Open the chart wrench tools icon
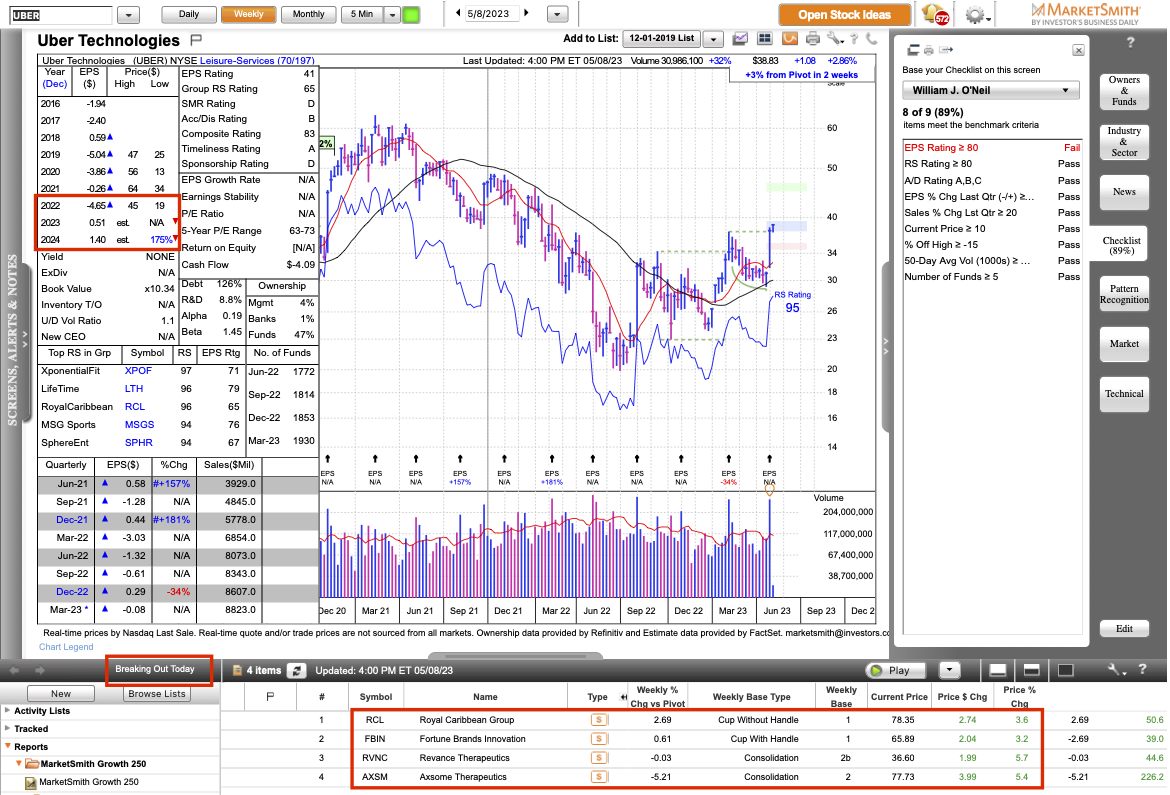1170x795 pixels. [834, 38]
